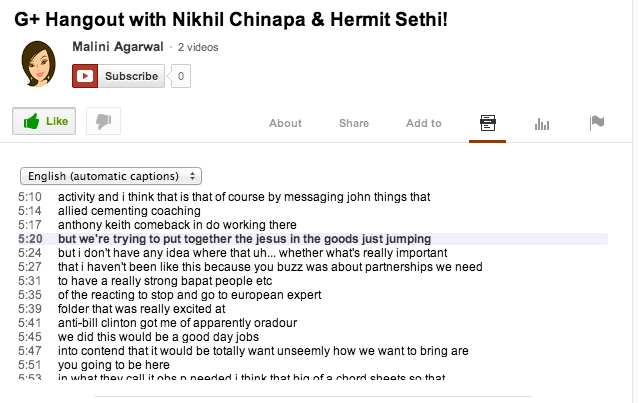The height and width of the screenshot is (403, 639).
Task: Open the Add to tab
Action: coord(423,123)
